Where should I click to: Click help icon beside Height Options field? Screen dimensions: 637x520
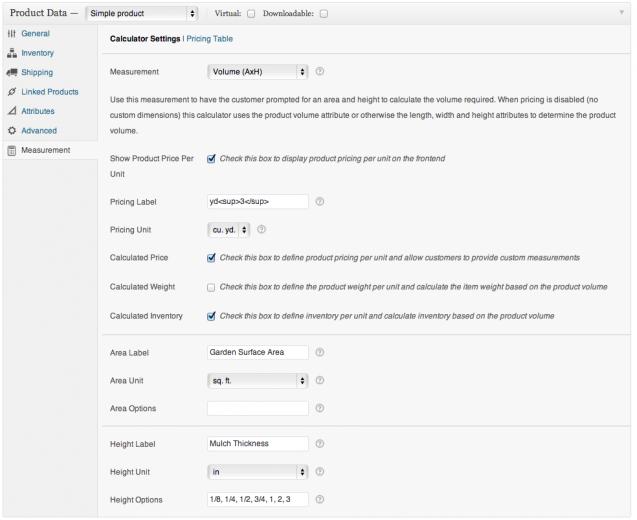pos(320,499)
